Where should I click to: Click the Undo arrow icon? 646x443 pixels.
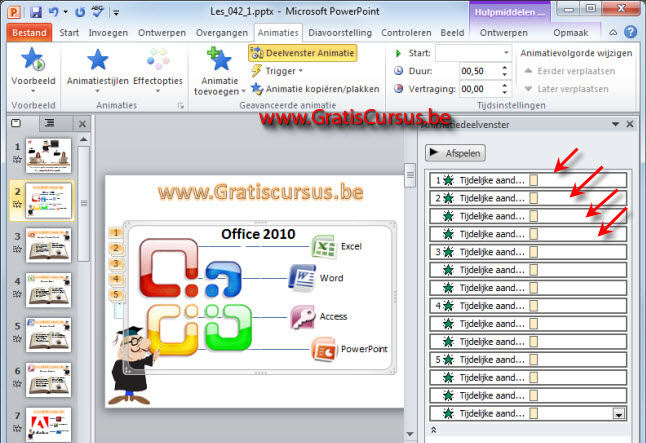coord(54,12)
